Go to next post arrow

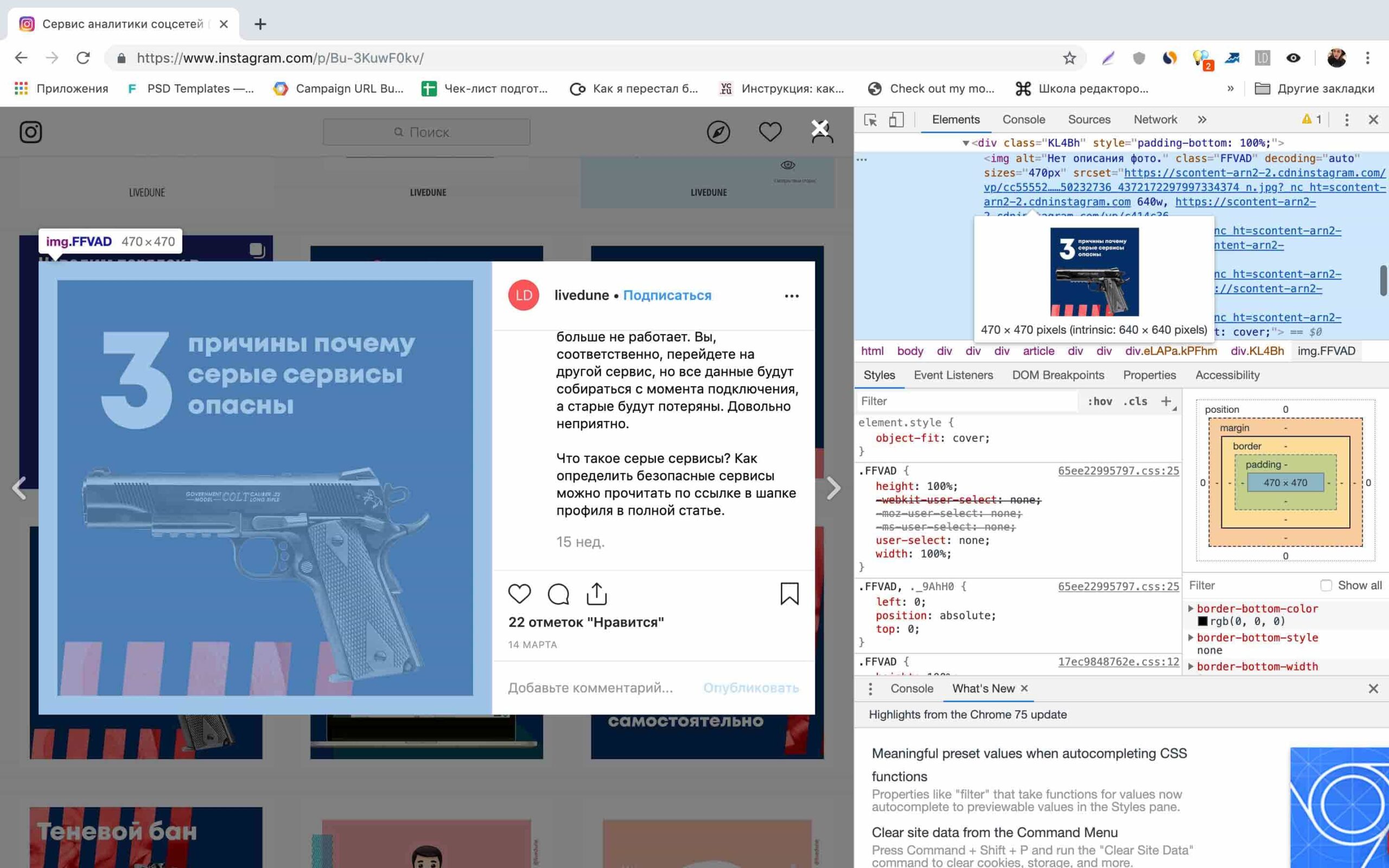coord(833,489)
